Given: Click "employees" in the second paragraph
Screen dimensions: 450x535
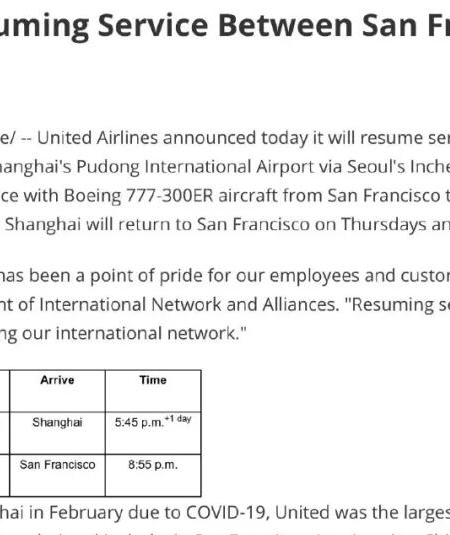Looking at the screenshot, I should 314,276.
